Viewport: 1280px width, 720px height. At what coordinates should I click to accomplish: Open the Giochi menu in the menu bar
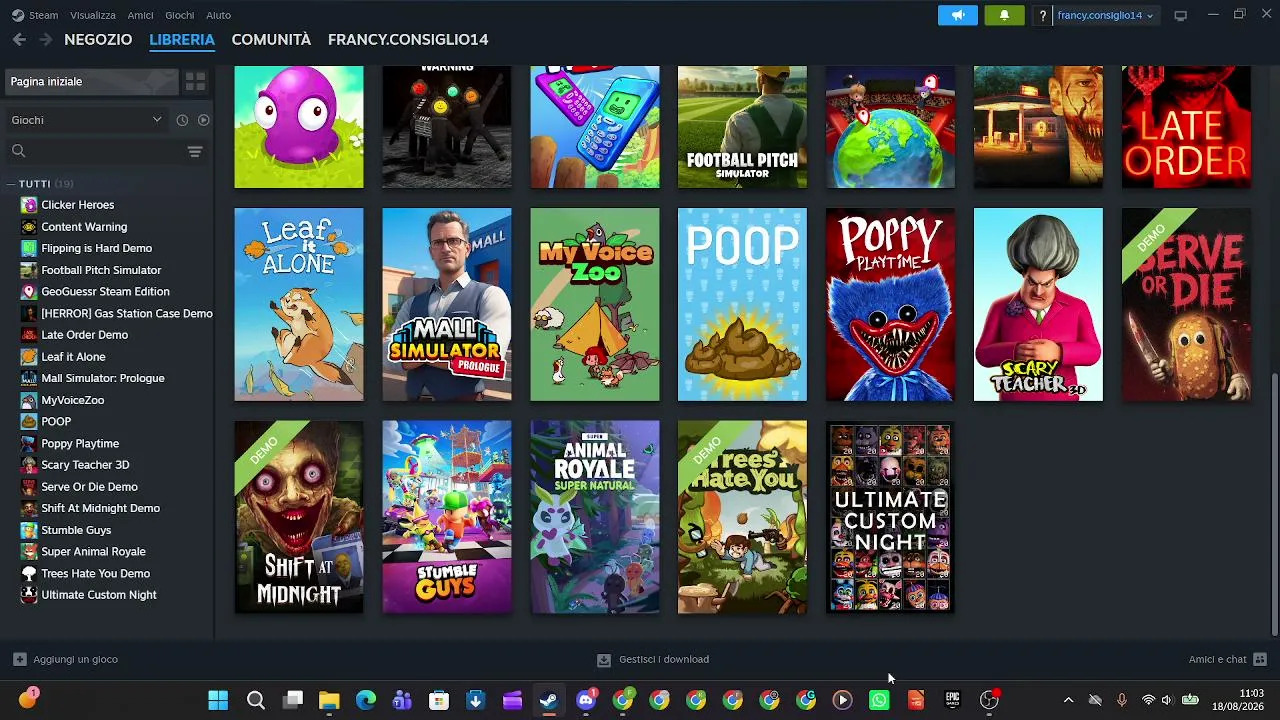click(x=180, y=15)
